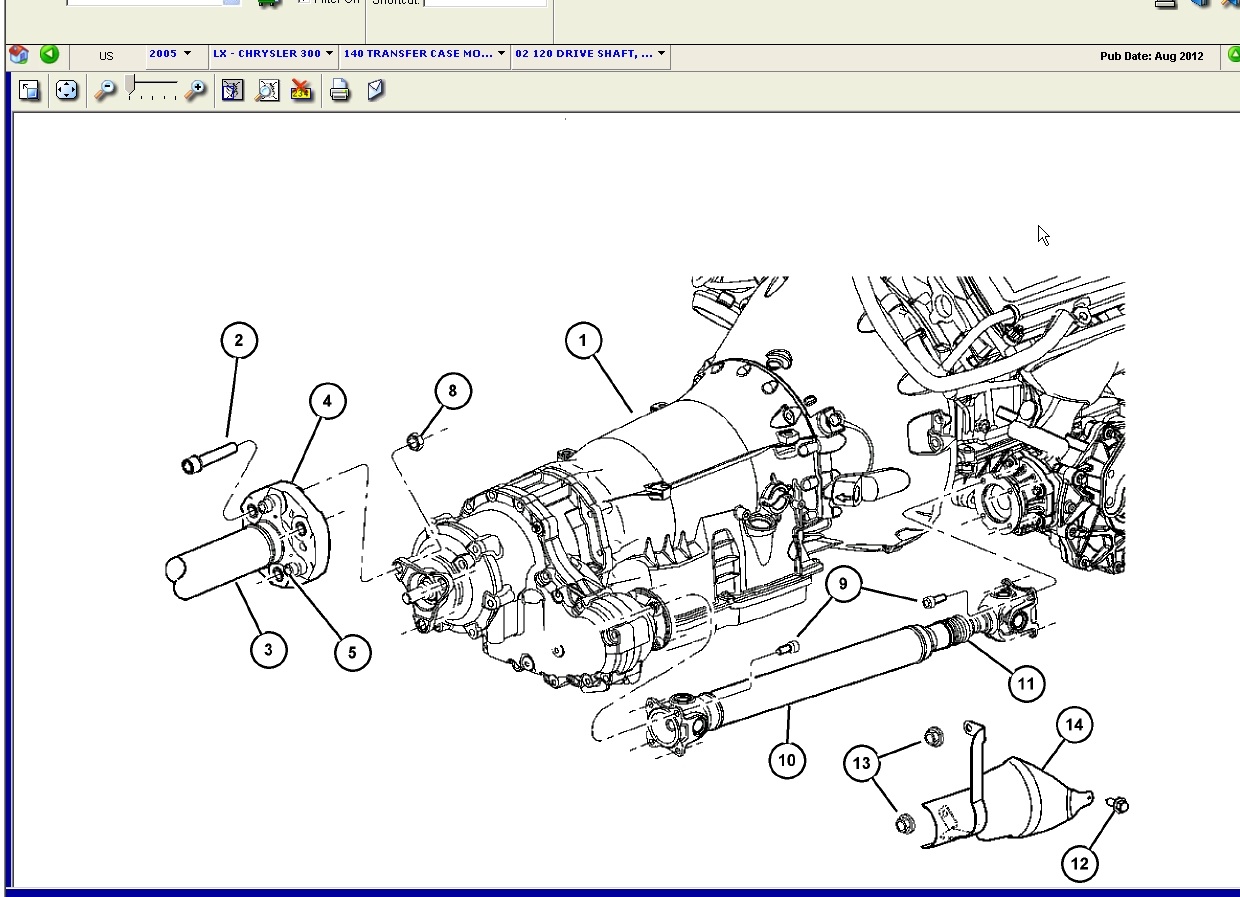This screenshot has width=1240, height=897.
Task: Click the fit-image-to-window icon
Action: tap(29, 90)
